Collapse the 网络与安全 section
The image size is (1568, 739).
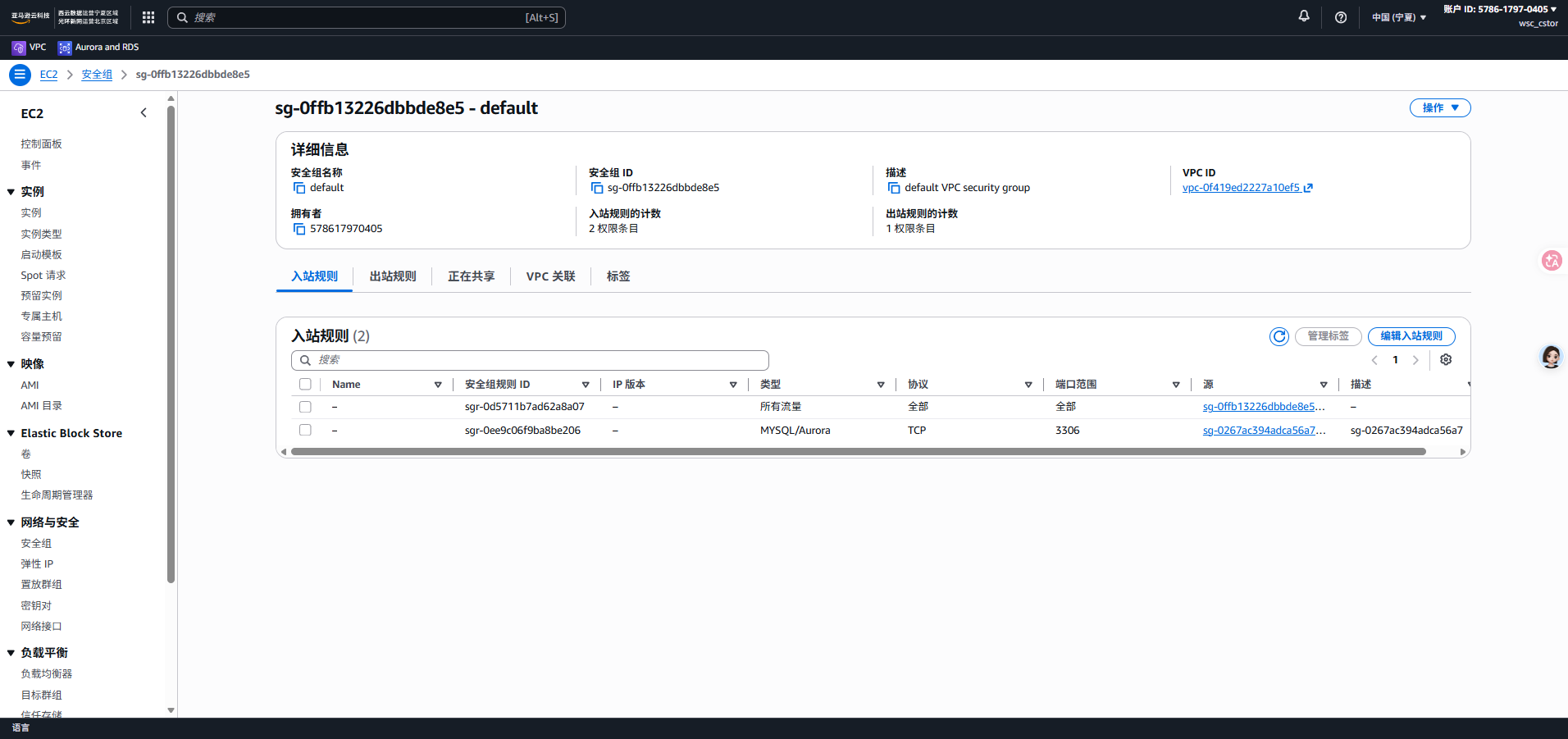(11, 522)
